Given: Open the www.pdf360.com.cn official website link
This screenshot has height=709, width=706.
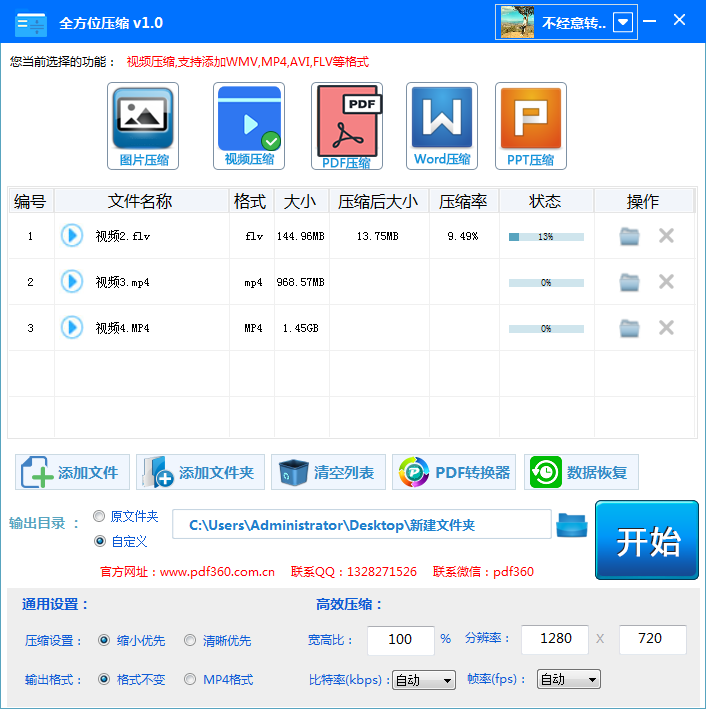Looking at the screenshot, I should click(217, 572).
